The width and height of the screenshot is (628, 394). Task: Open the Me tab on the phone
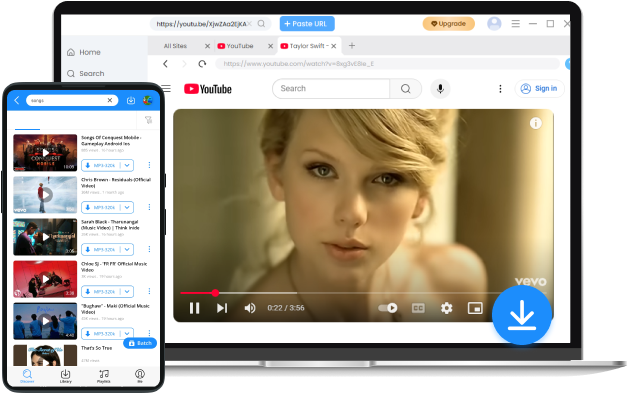pyautogui.click(x=140, y=376)
